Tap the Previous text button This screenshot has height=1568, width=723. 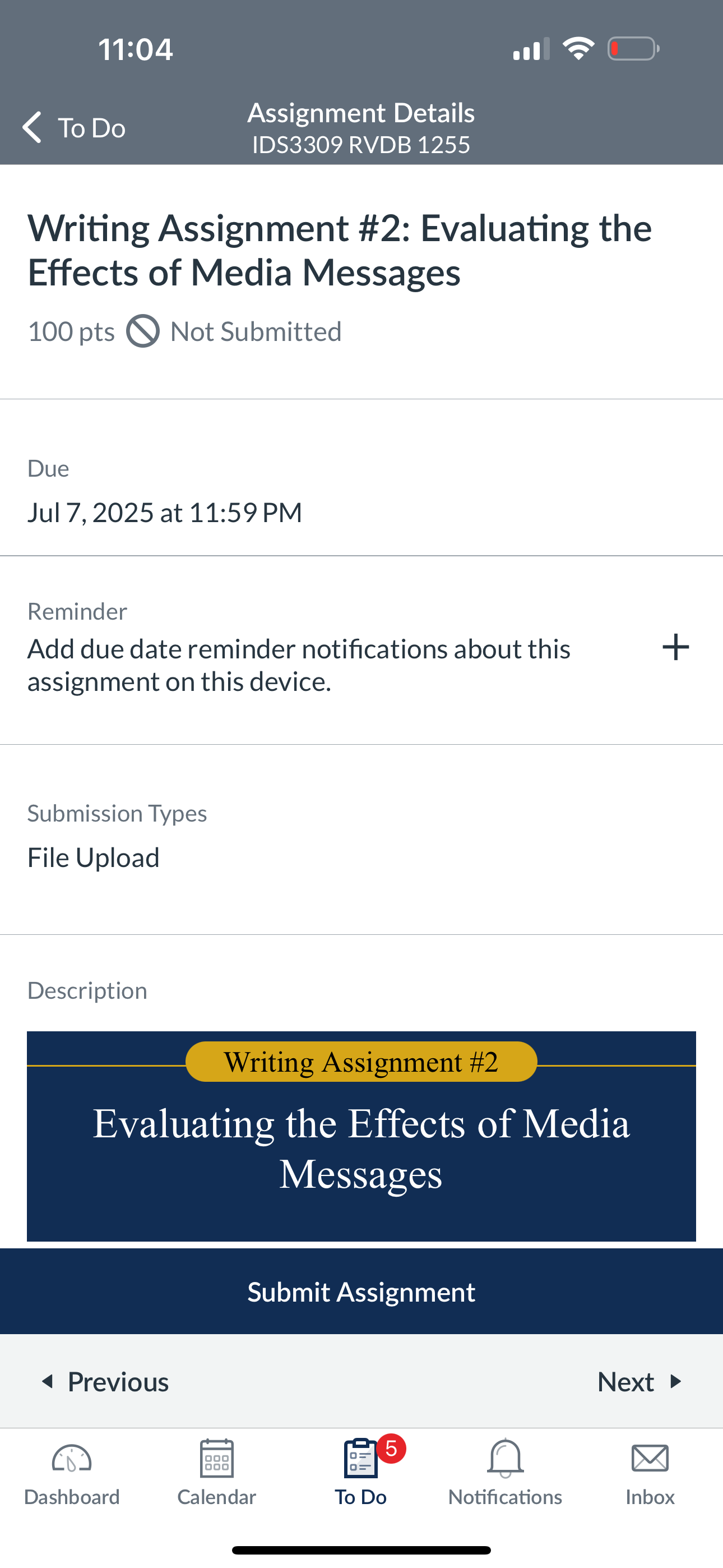click(x=118, y=1381)
